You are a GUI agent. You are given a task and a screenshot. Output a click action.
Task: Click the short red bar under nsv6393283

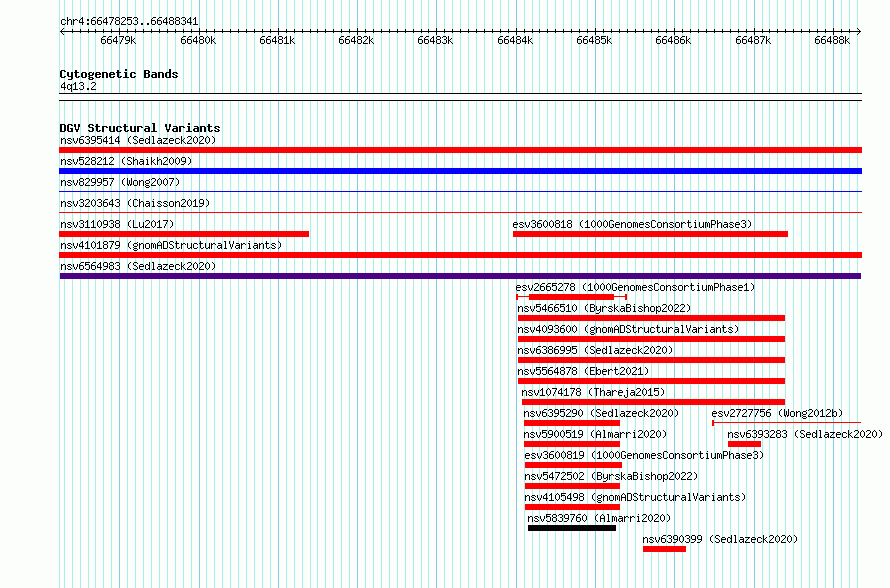(744, 444)
